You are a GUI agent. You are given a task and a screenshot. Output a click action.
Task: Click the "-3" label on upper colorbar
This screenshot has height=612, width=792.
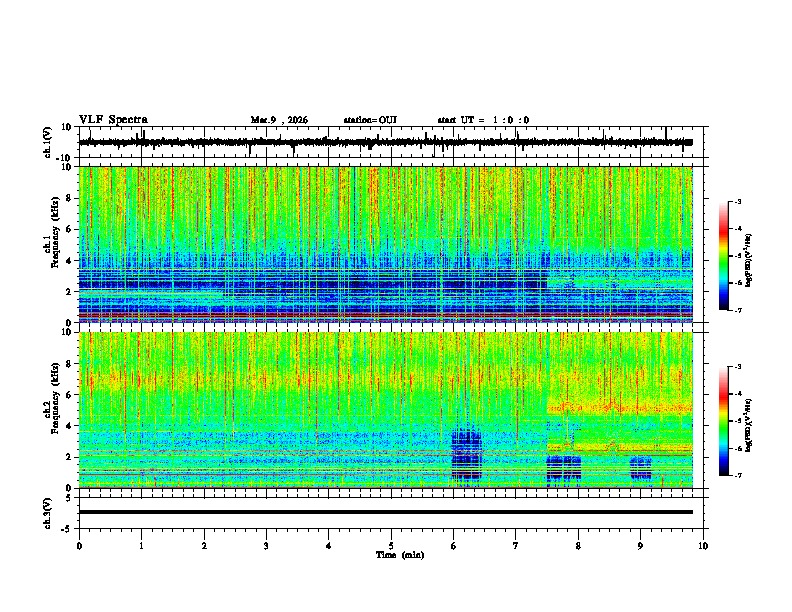tap(737, 202)
